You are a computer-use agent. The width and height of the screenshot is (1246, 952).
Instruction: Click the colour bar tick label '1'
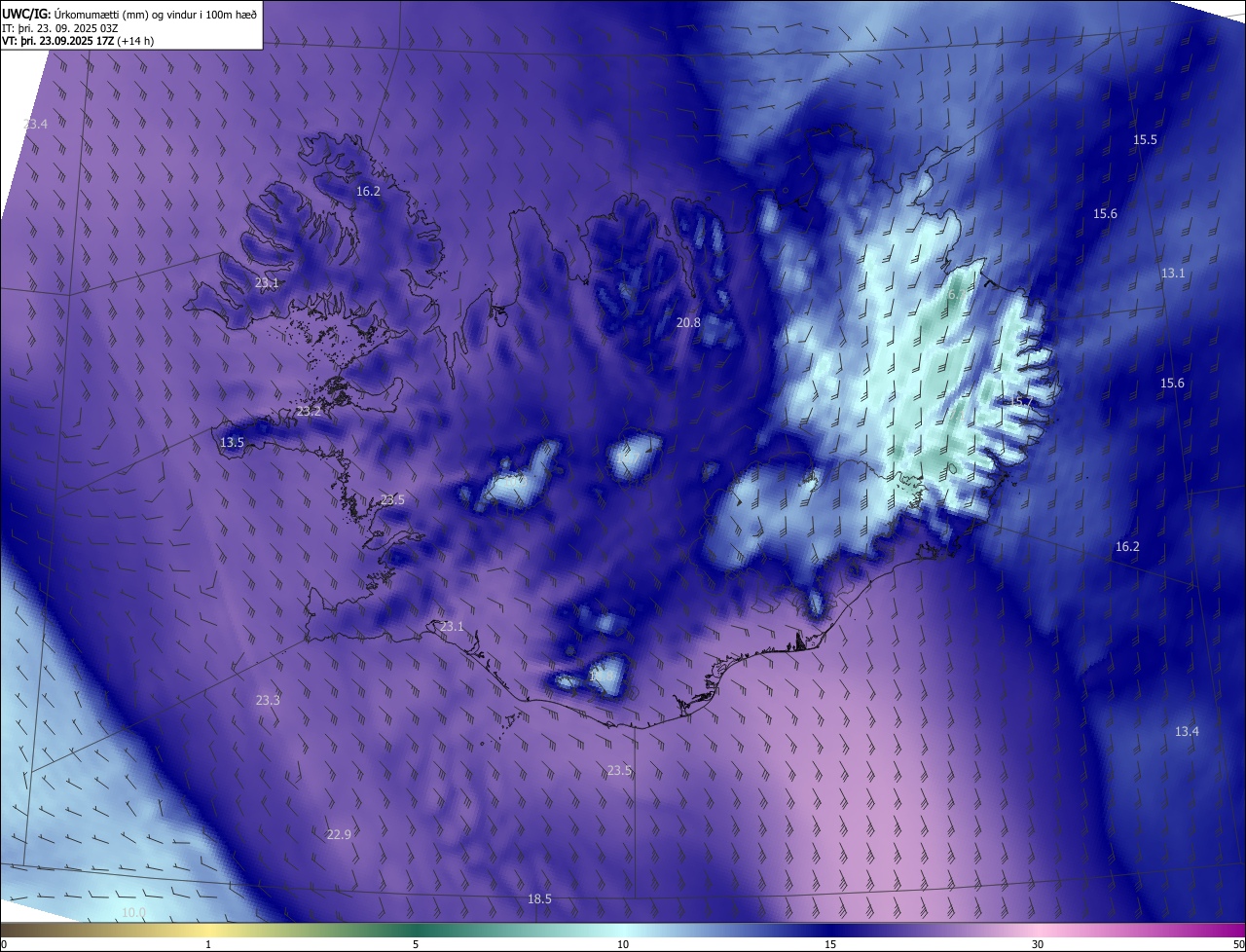coord(208,944)
